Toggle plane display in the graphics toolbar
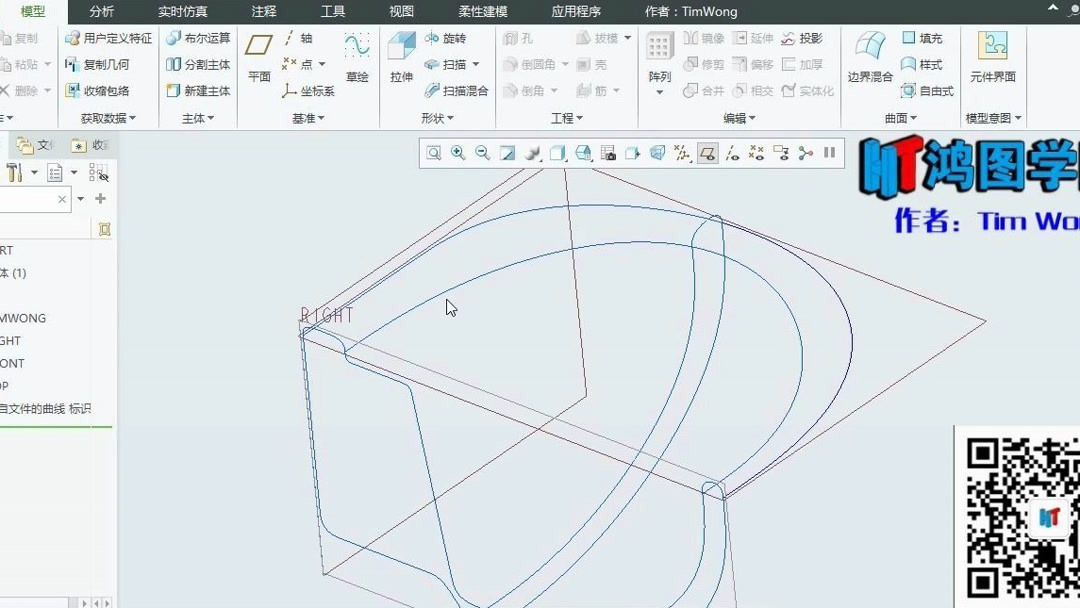 click(707, 153)
